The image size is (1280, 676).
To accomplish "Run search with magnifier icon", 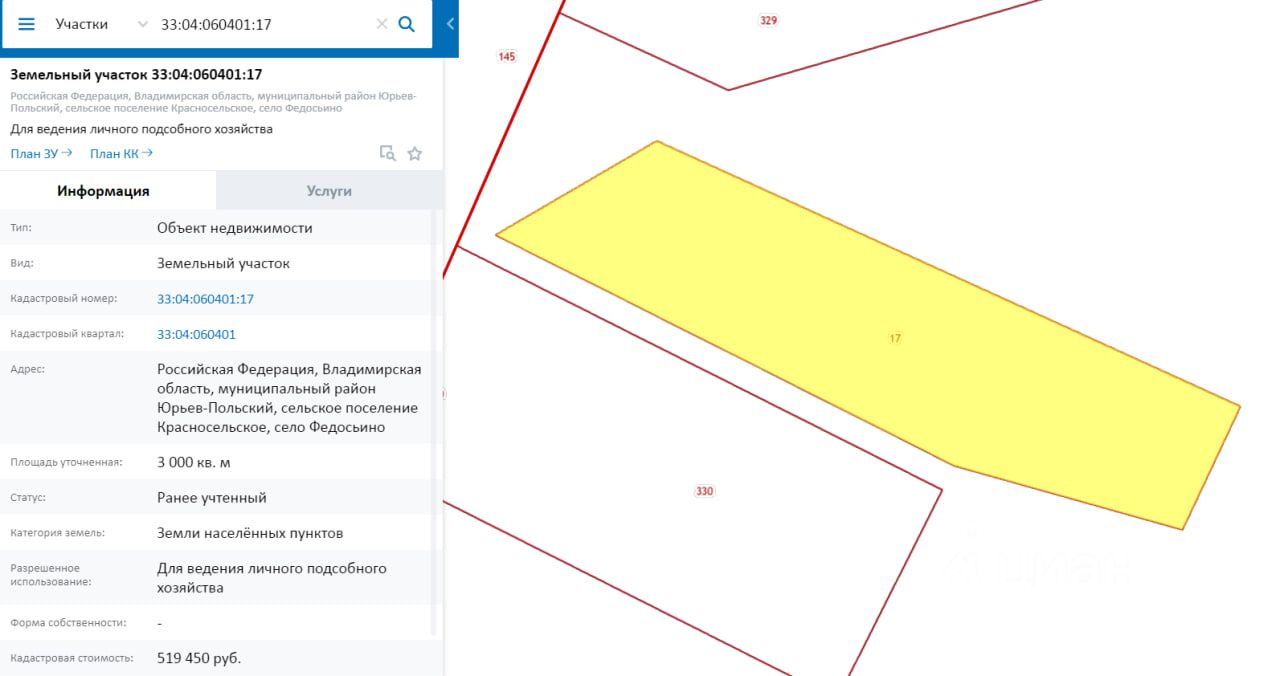I will coord(407,24).
